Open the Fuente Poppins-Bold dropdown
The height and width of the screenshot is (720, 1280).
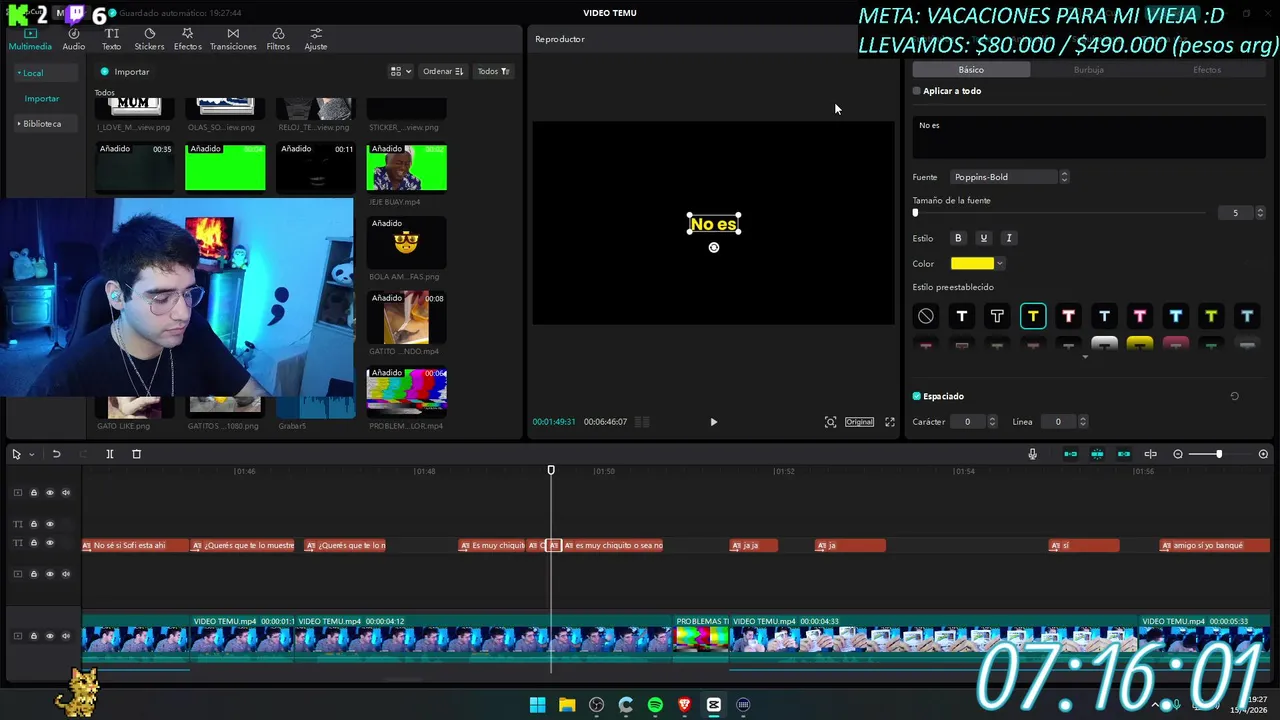tap(1009, 177)
